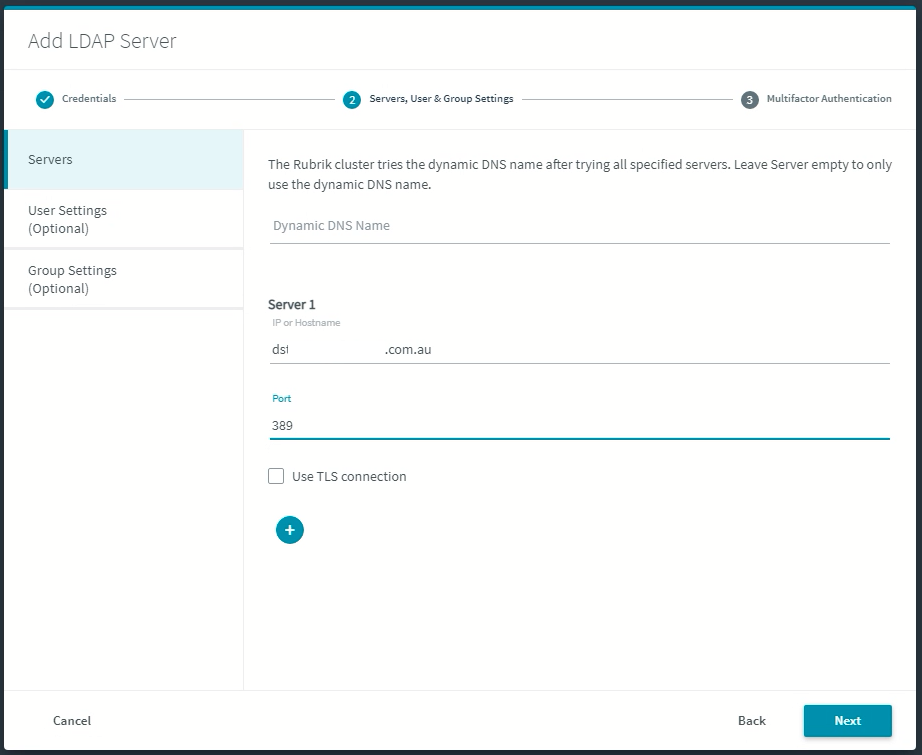The image size is (922, 755).
Task: Click the Use TLS connection label text
Action: coord(349,476)
